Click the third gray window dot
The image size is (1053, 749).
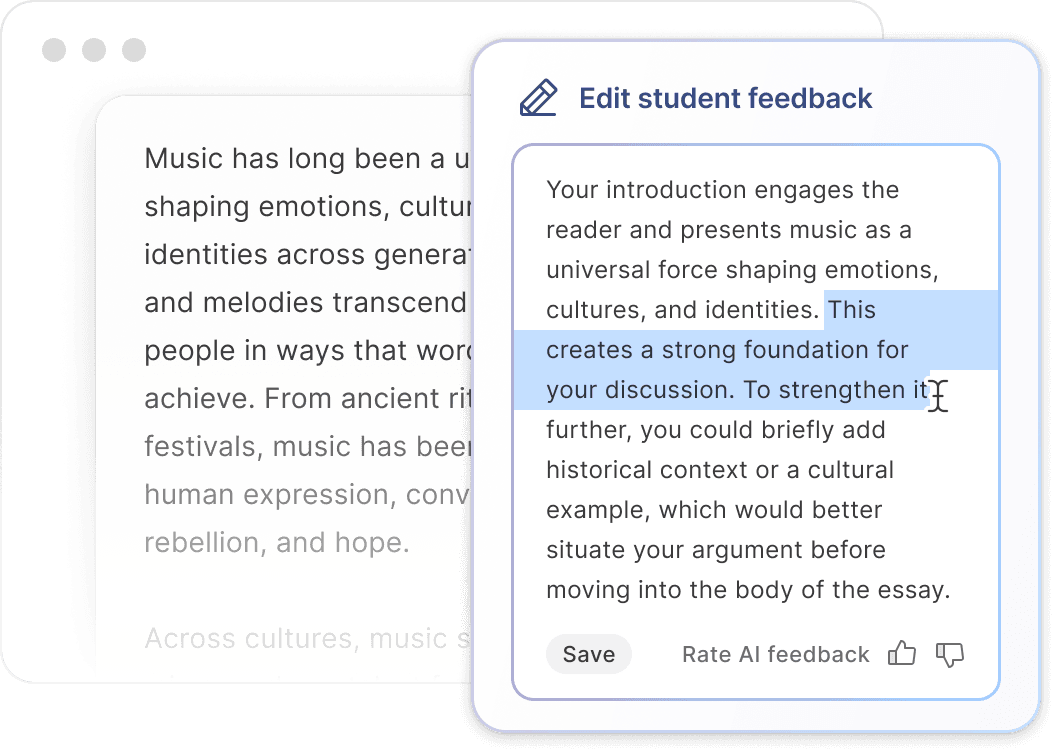point(133,50)
